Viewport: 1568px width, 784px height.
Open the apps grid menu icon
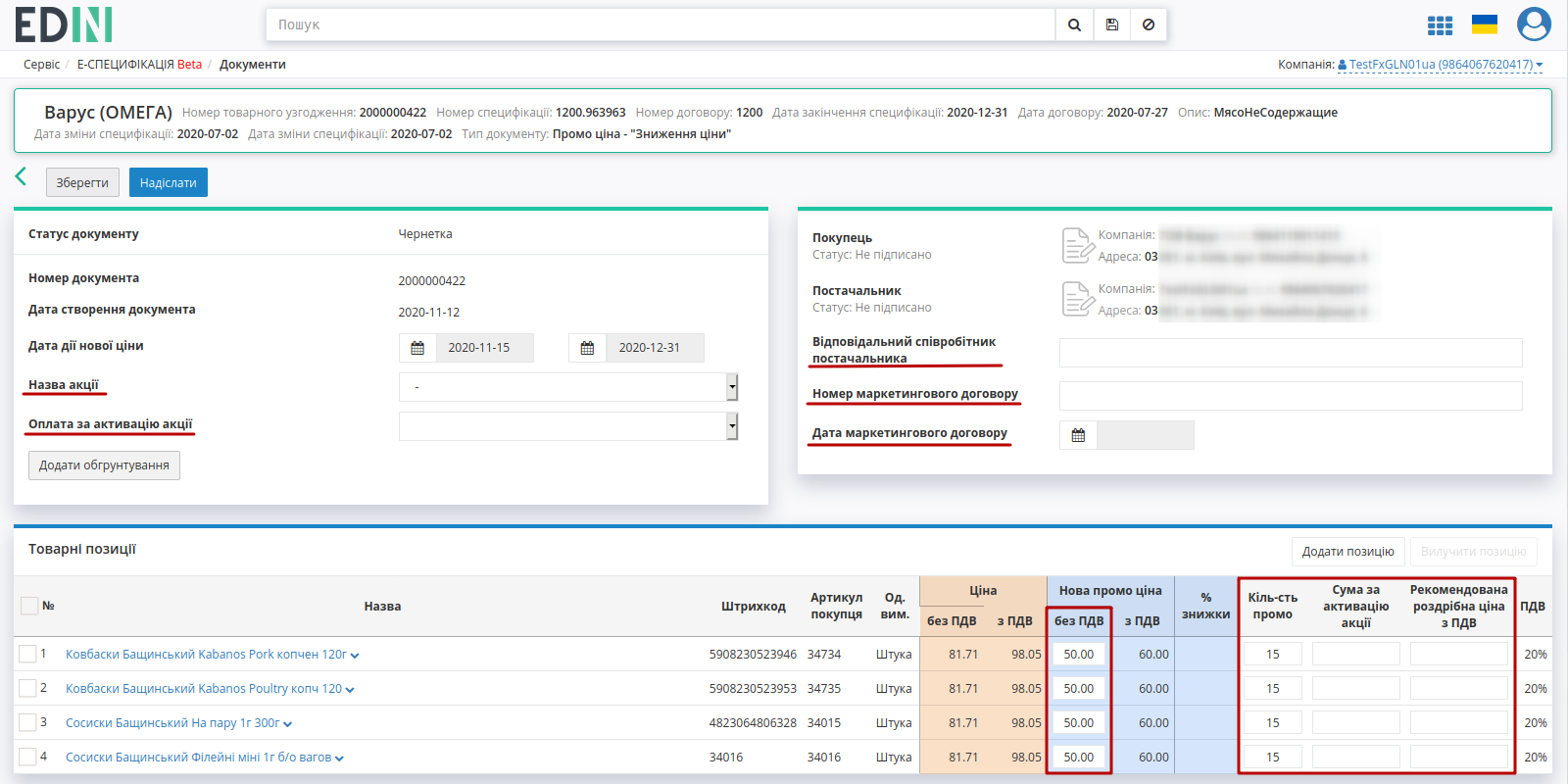tap(1440, 25)
